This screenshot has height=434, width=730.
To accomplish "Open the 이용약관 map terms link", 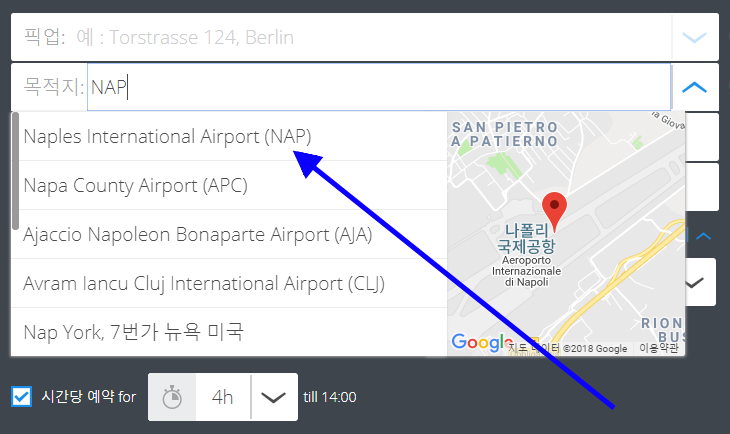I will click(659, 348).
